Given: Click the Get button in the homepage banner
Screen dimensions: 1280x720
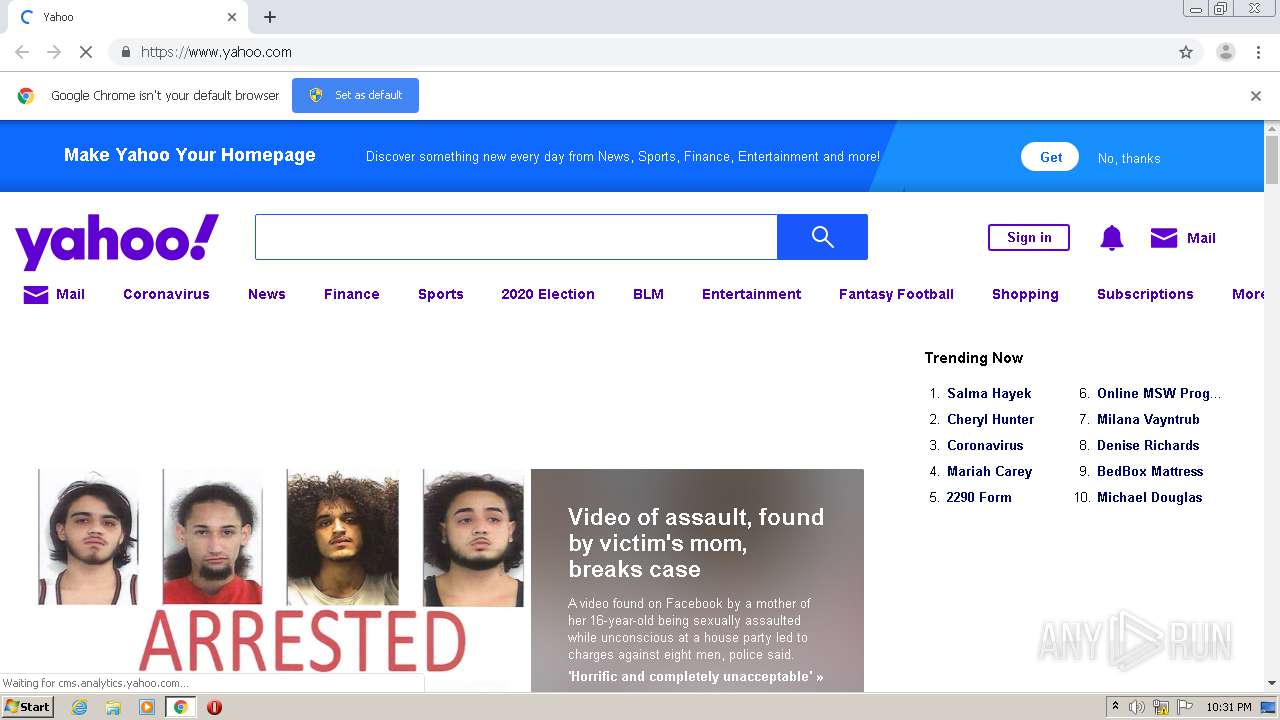Looking at the screenshot, I should point(1050,157).
